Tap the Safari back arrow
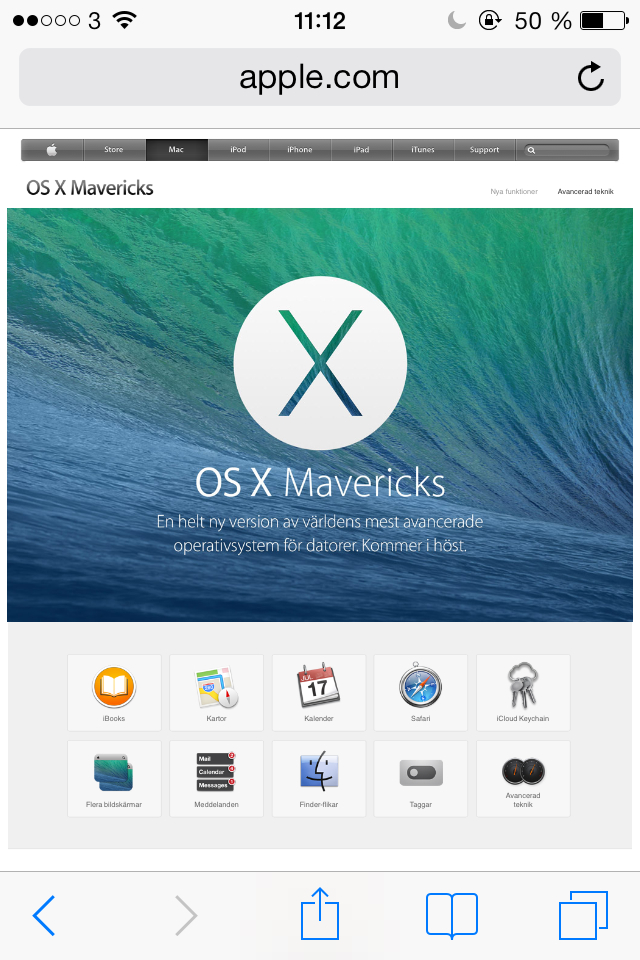 pos(44,915)
